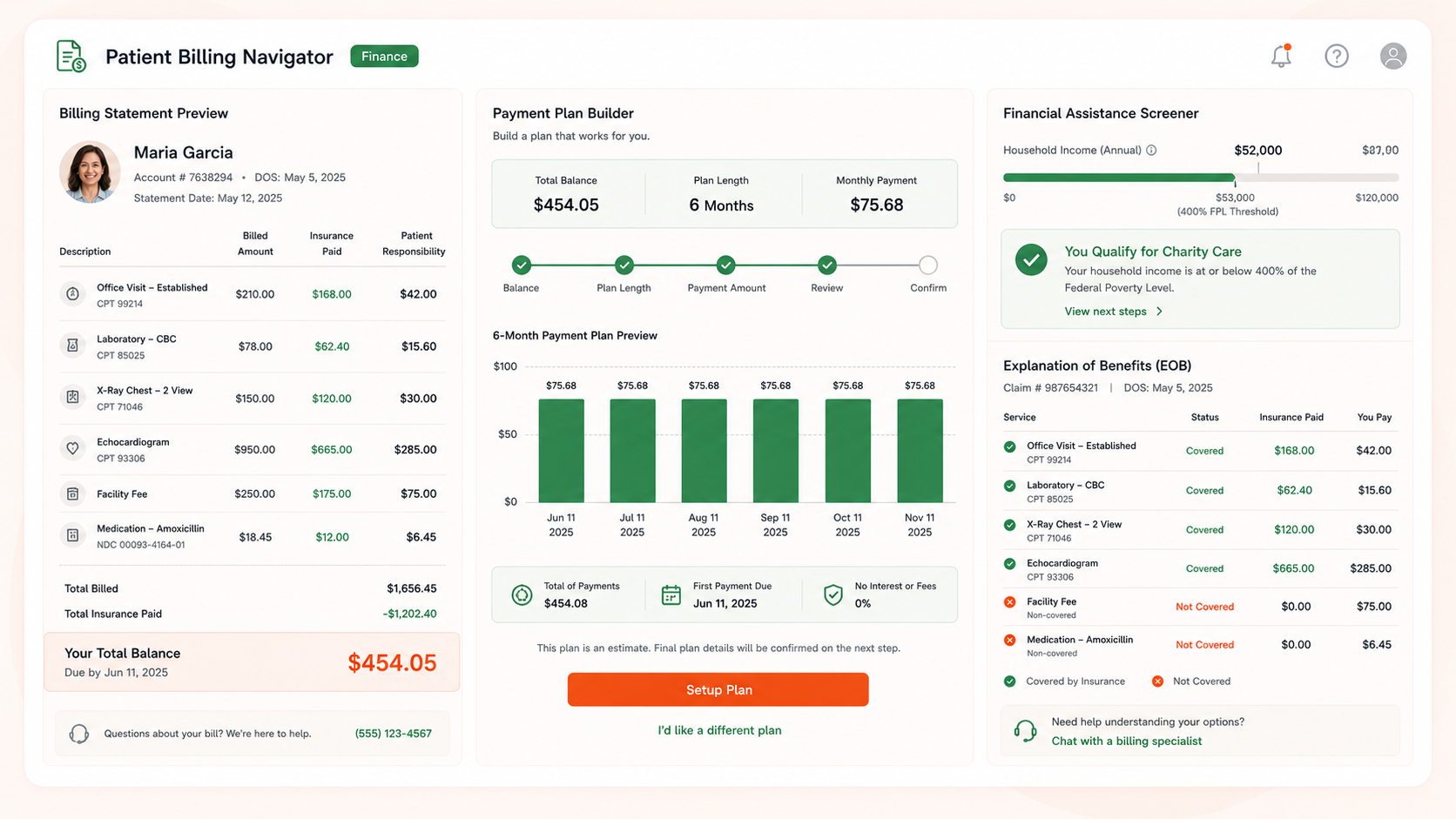Click the Aug 11 2025 payment bar

[704, 450]
